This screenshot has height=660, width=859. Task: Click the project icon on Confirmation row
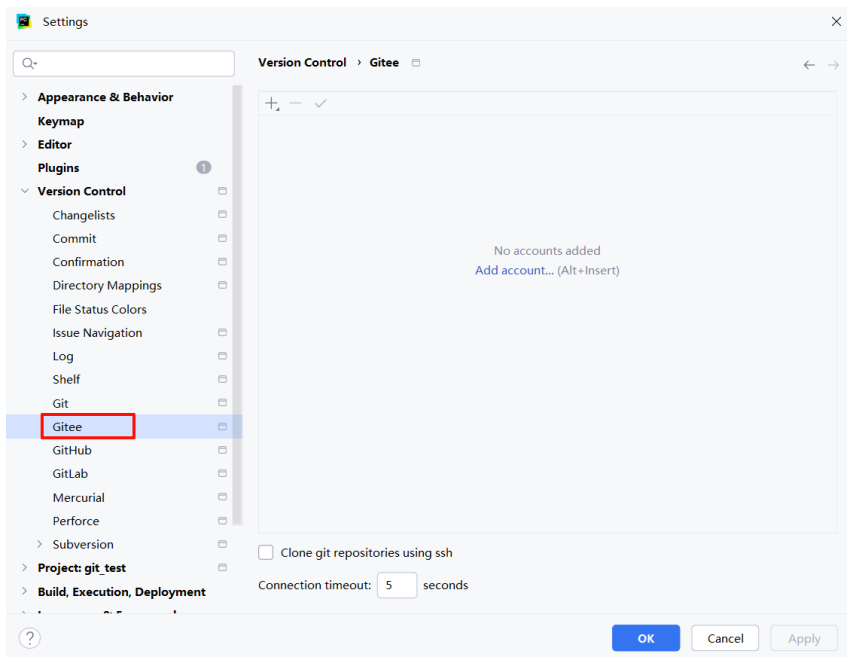222,262
